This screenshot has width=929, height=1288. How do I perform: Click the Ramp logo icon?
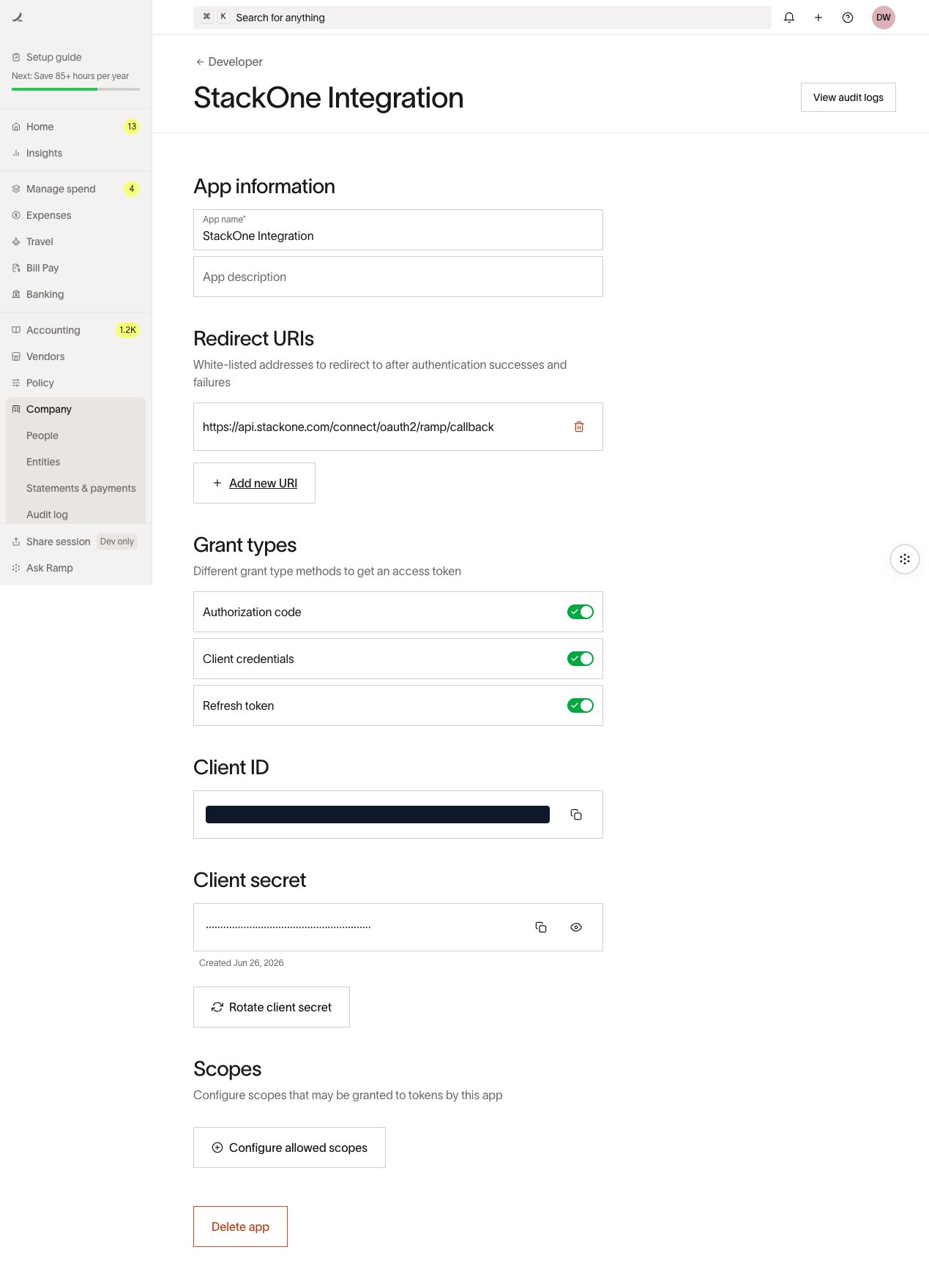coord(18,18)
